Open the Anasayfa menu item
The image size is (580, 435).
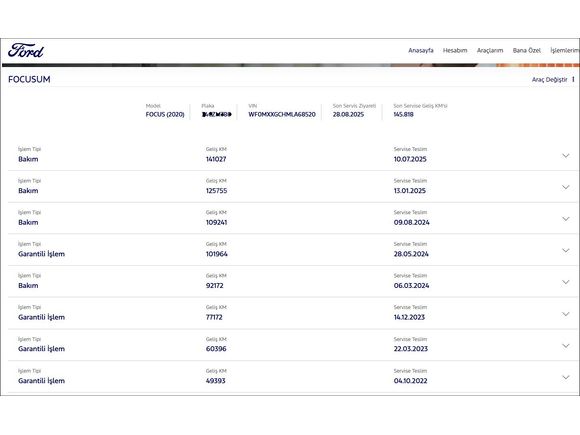click(x=421, y=50)
